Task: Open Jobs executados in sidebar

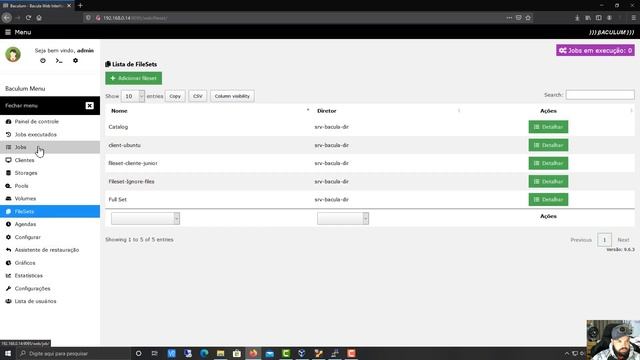Action: point(50,134)
